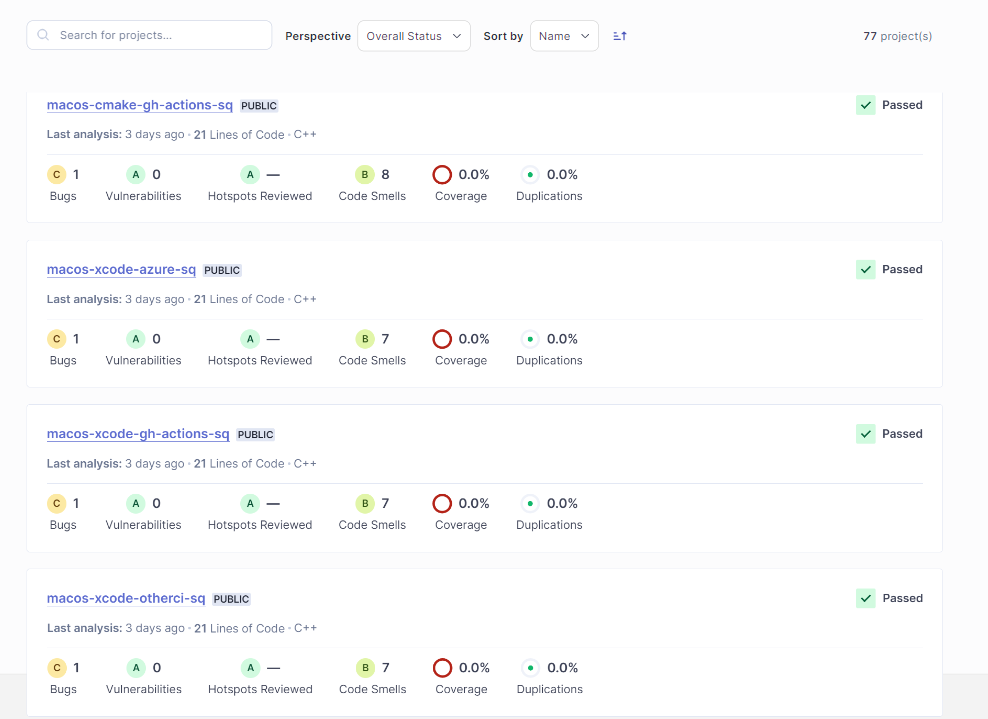The width and height of the screenshot is (988, 719).
Task: Open the Sort by Name dropdown
Action: coord(564,36)
